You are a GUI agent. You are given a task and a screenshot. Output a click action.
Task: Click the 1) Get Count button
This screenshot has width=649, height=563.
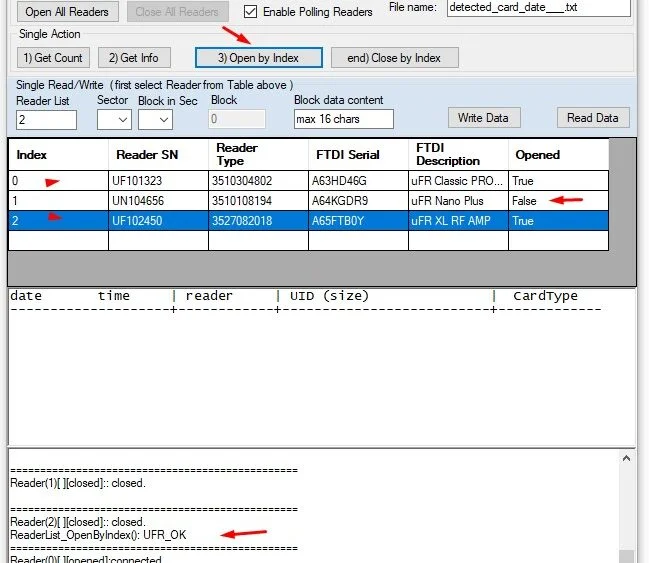[53, 58]
